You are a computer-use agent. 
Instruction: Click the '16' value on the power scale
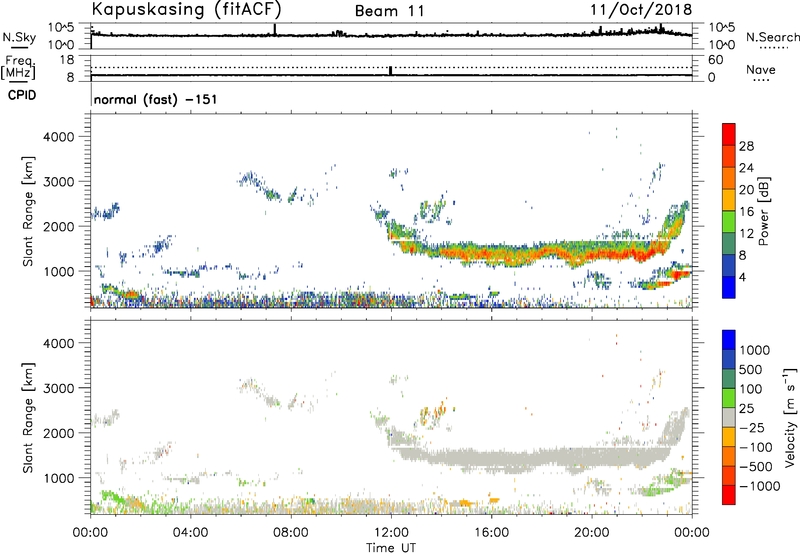tap(746, 212)
